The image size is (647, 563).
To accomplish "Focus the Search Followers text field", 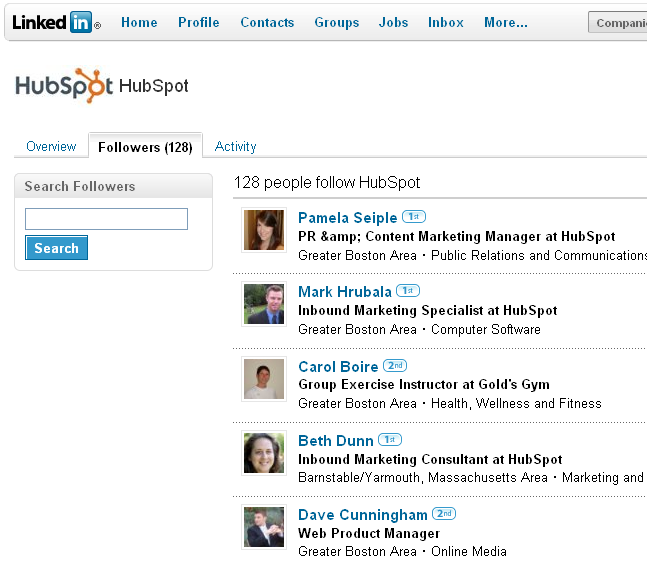I will 106,219.
